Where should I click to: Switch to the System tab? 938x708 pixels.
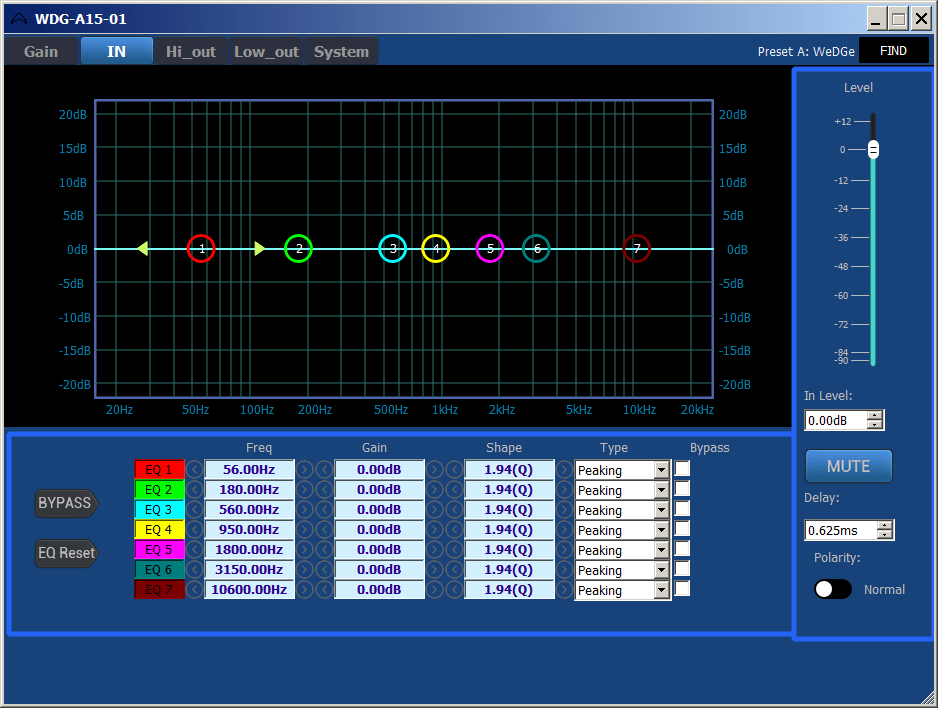(342, 51)
